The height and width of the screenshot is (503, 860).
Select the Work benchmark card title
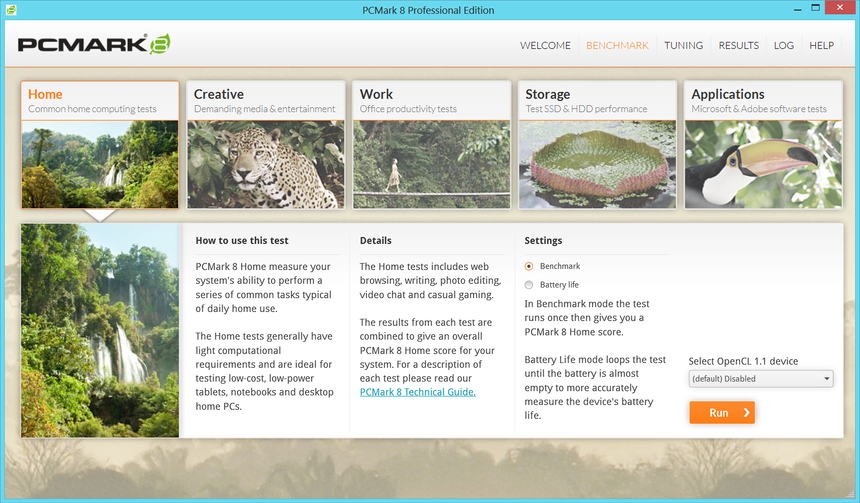coord(376,94)
